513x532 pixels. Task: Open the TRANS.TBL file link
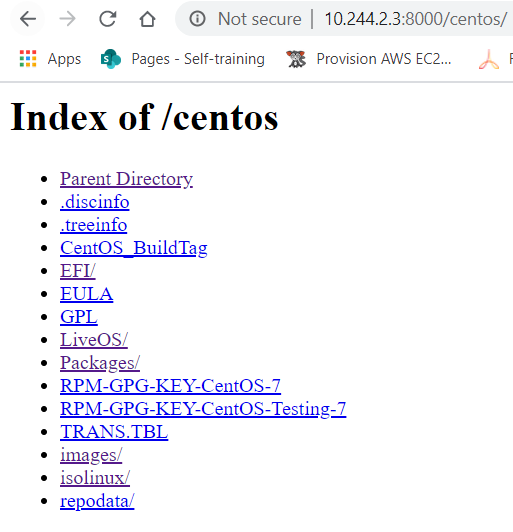(114, 432)
